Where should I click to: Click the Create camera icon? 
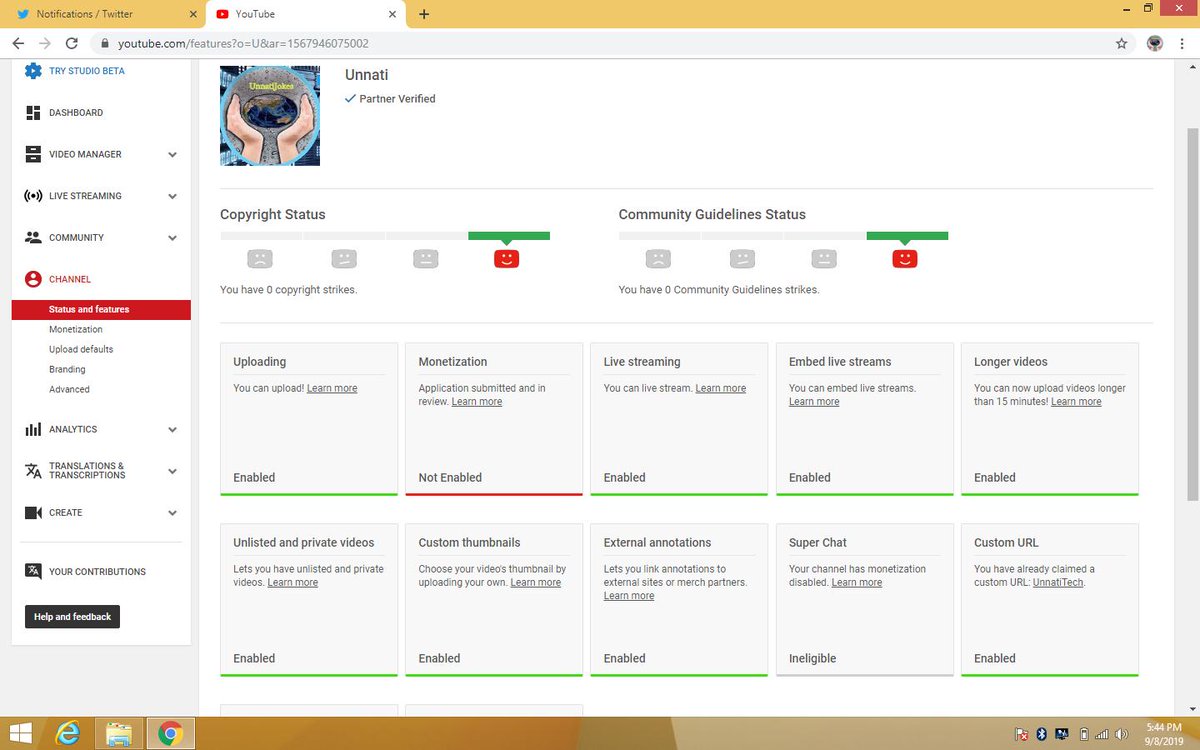33,512
